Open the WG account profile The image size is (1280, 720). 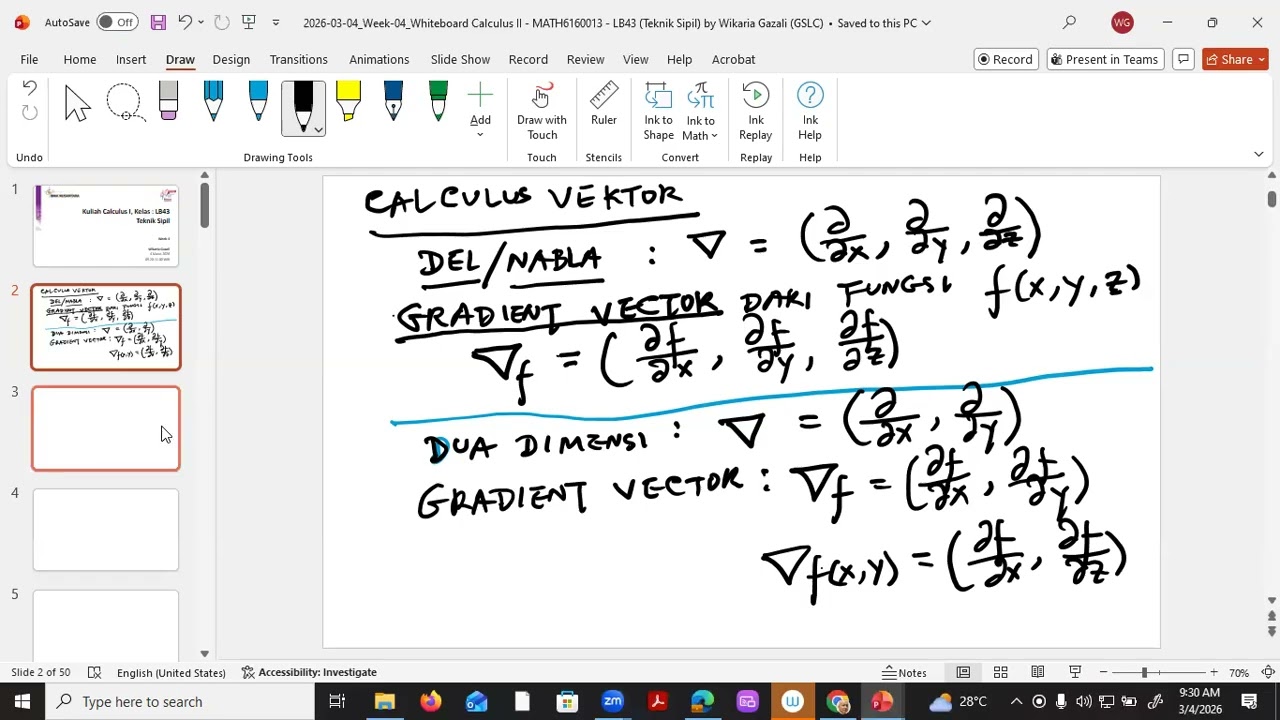1122,22
